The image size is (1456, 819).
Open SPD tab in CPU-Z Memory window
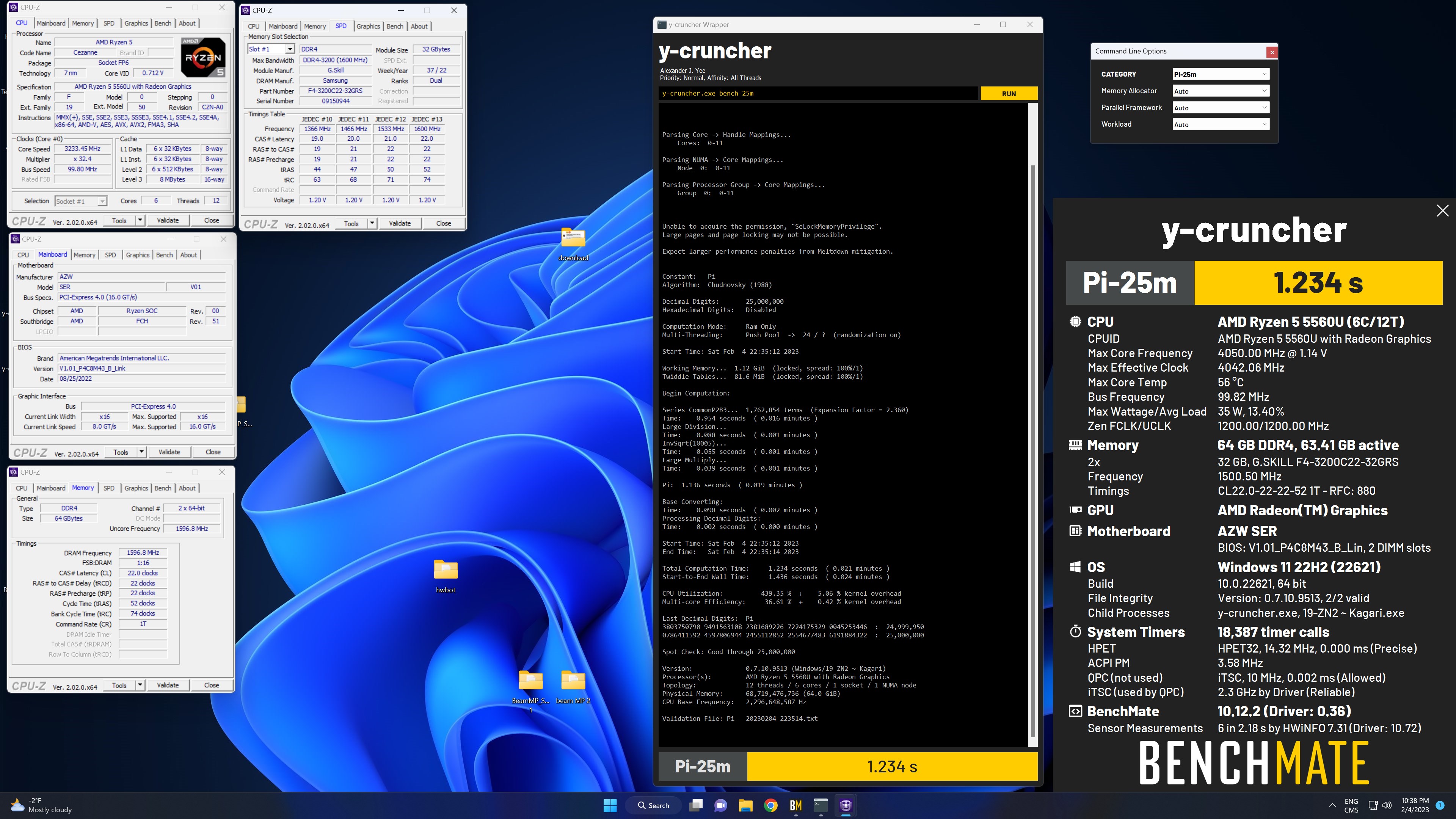(x=109, y=488)
